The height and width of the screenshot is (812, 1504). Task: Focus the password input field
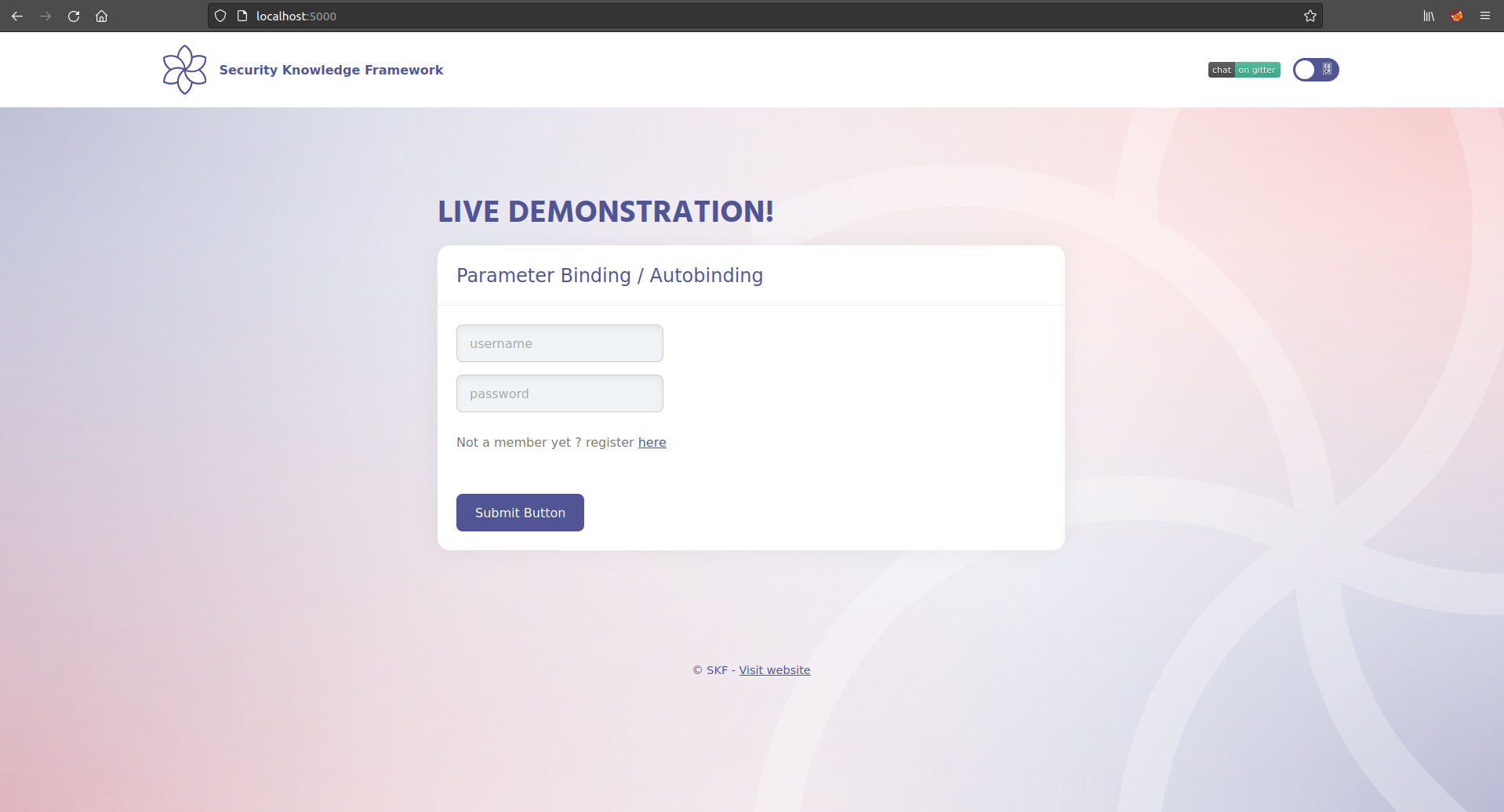[560, 393]
